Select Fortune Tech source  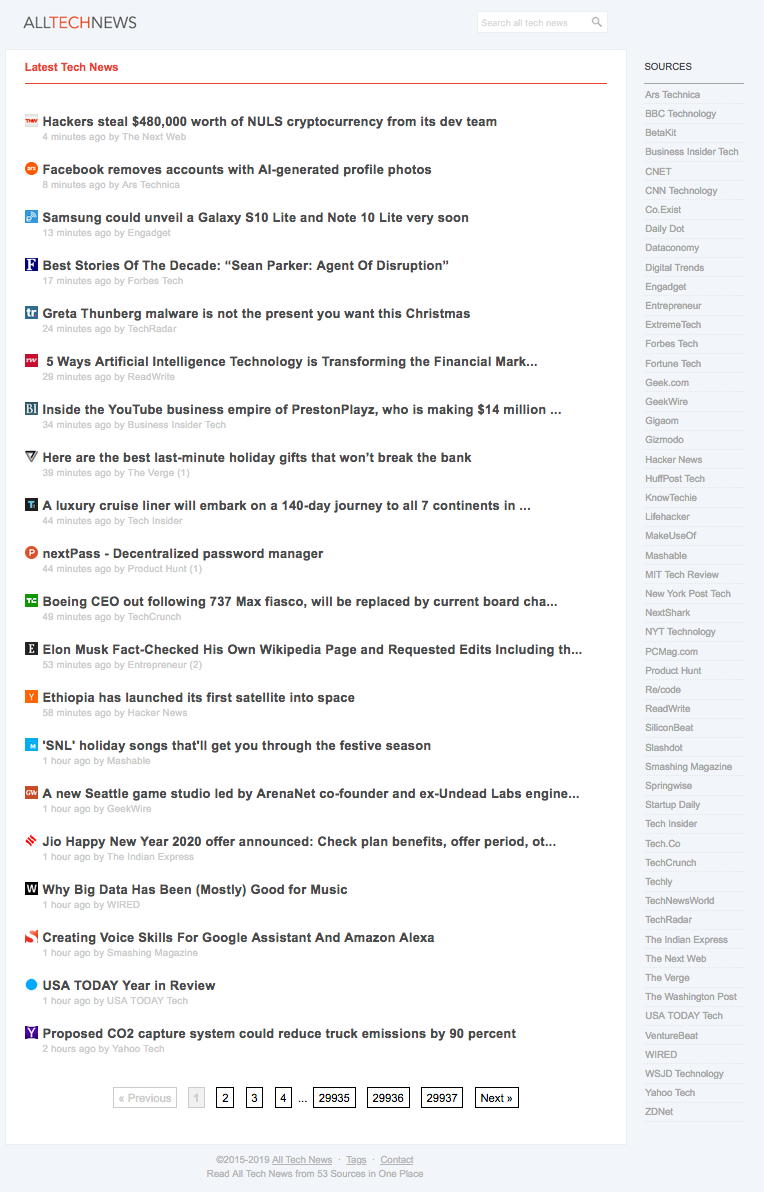click(x=673, y=363)
